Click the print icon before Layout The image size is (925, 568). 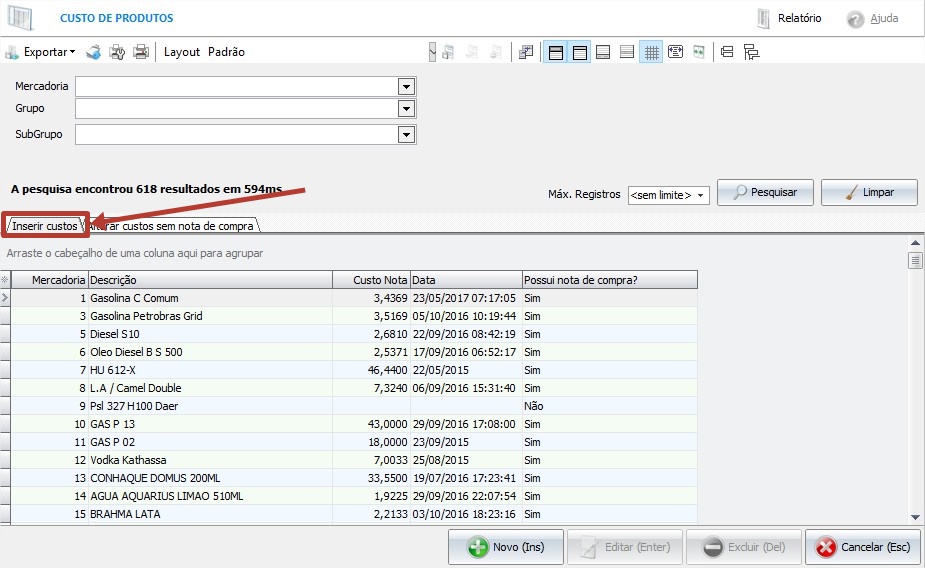click(x=141, y=52)
